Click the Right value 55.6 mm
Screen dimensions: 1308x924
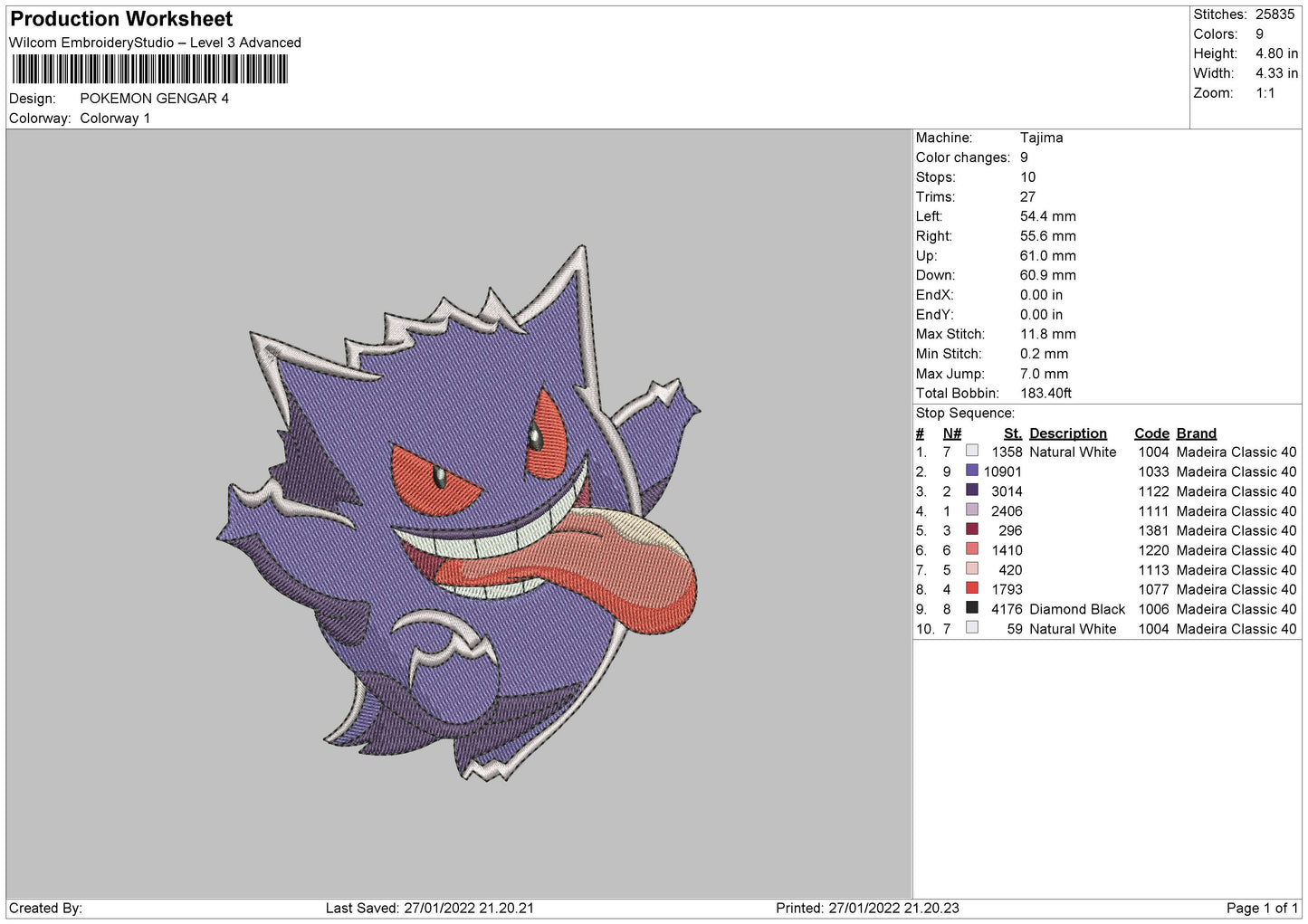pyautogui.click(x=1047, y=236)
